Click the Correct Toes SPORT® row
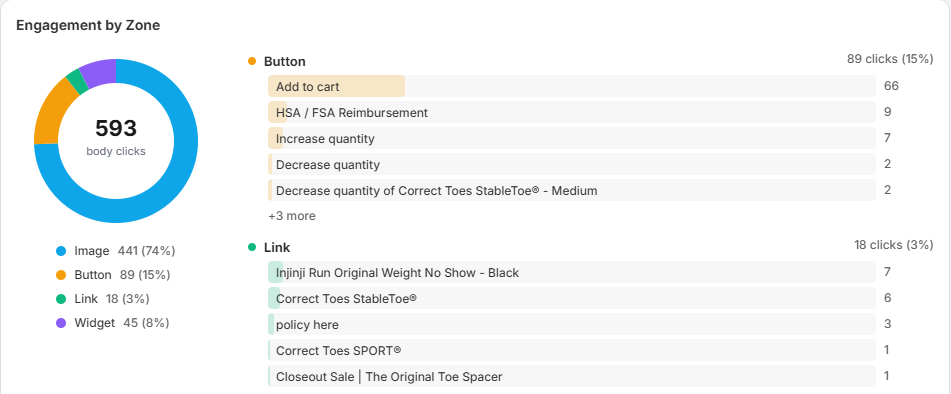This screenshot has height=394, width=951. 571,350
